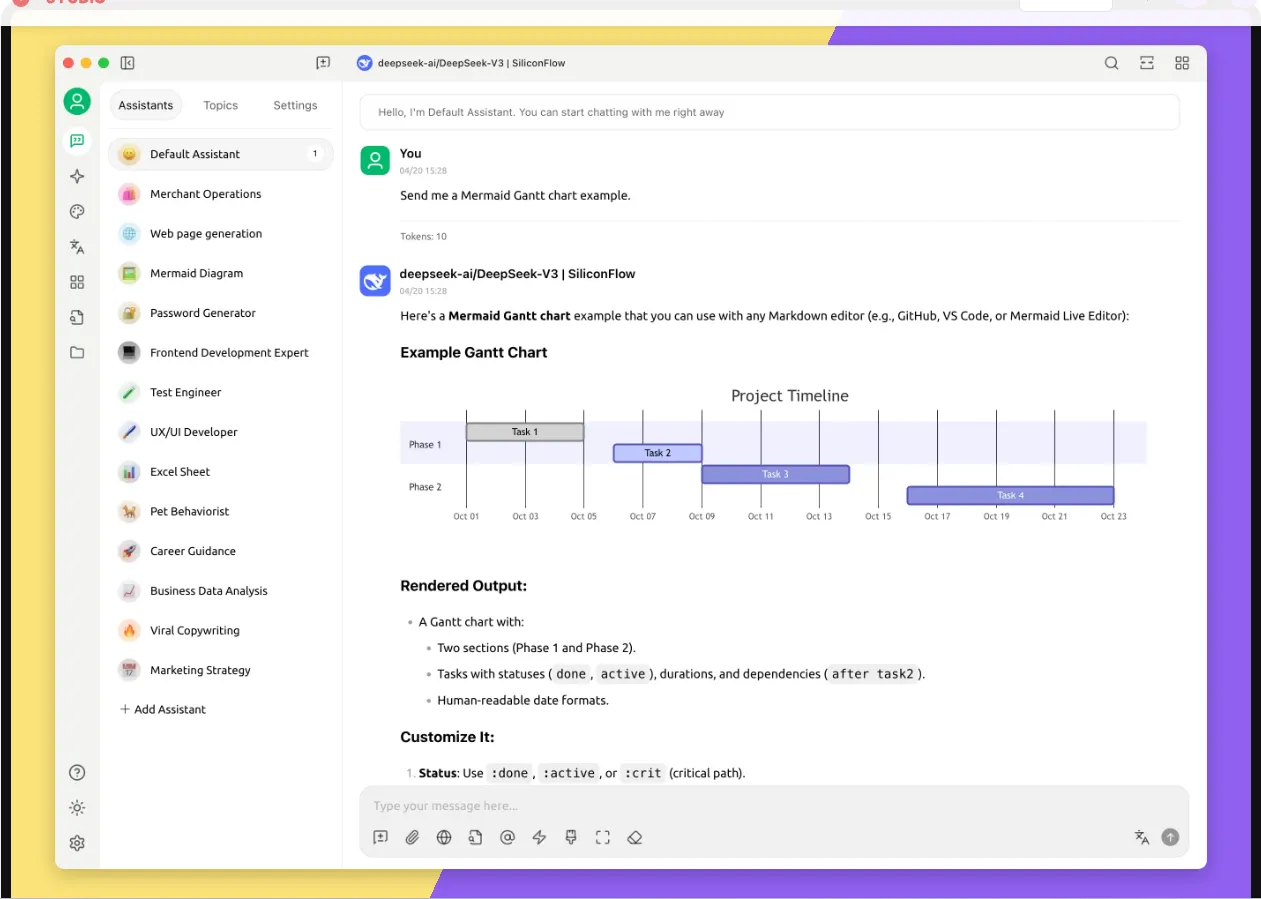Open message search with the magnifier icon
This screenshot has height=899, width=1261.
[1111, 63]
